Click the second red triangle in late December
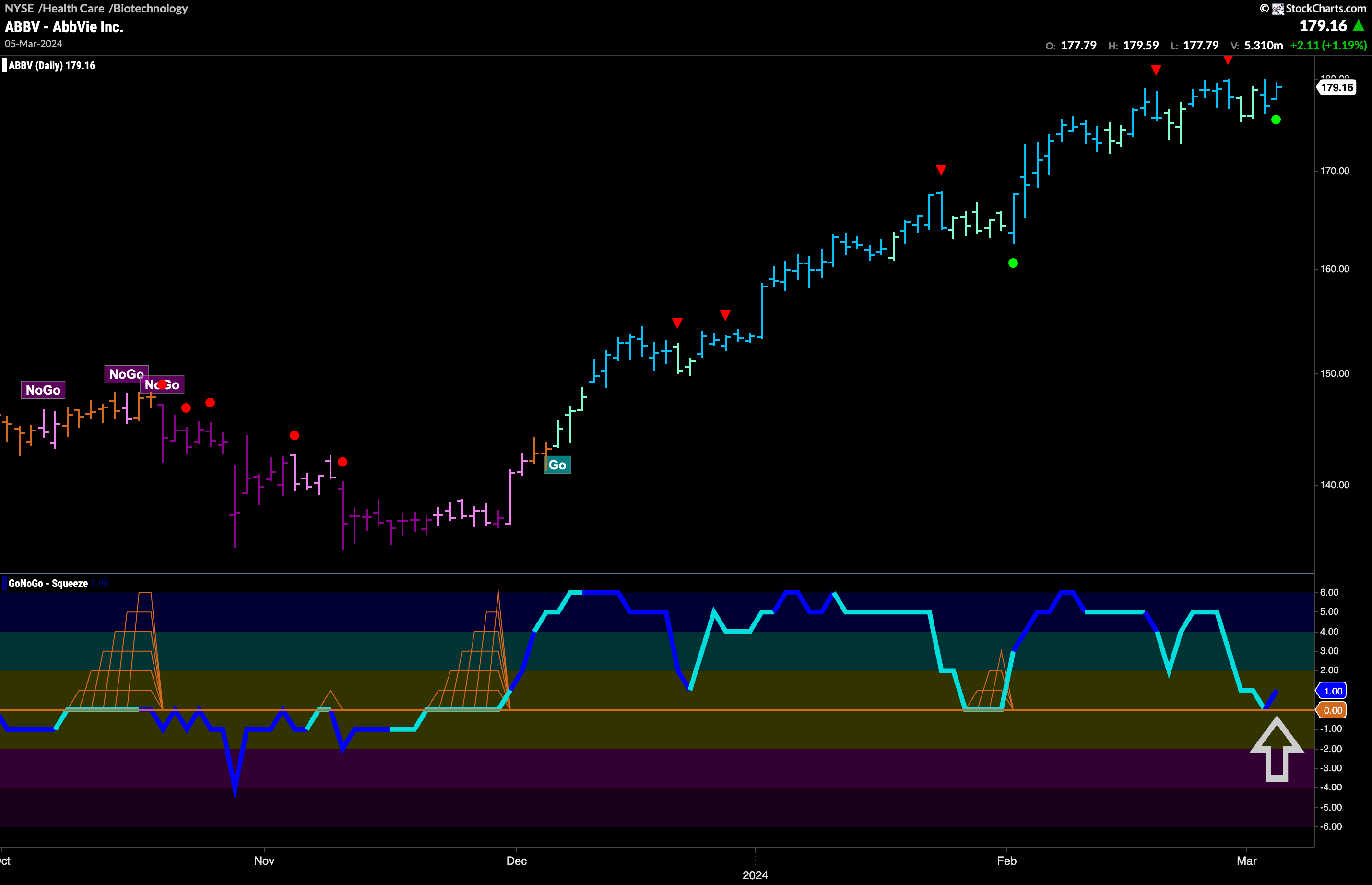The width and height of the screenshot is (1372, 885). [x=725, y=315]
